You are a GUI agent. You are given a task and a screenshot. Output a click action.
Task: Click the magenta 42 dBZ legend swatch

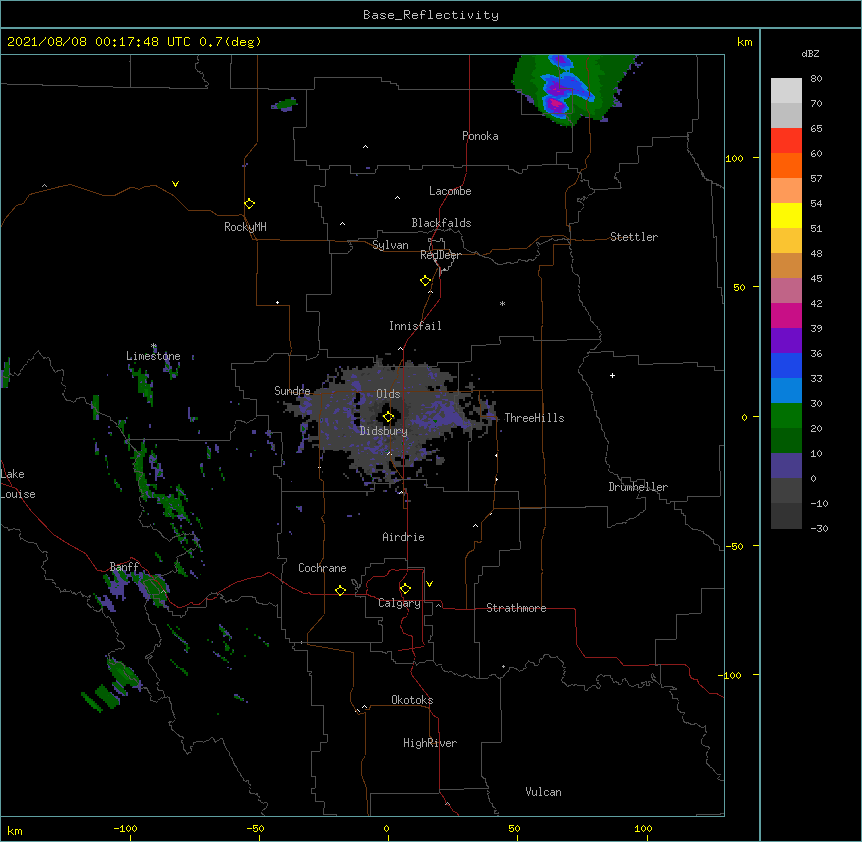(x=786, y=315)
